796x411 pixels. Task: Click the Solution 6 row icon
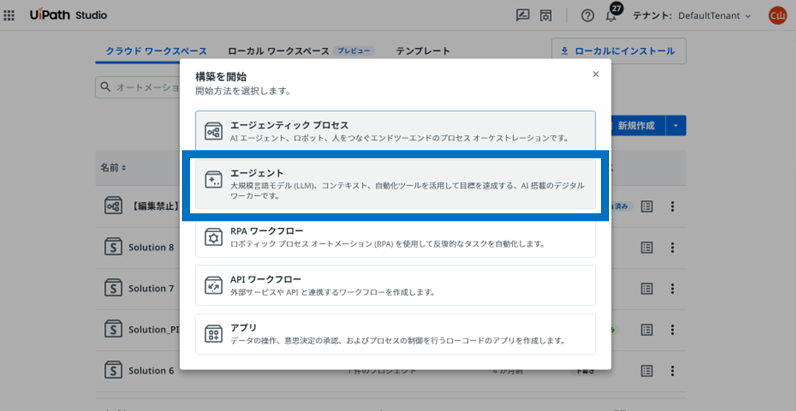[x=113, y=370]
